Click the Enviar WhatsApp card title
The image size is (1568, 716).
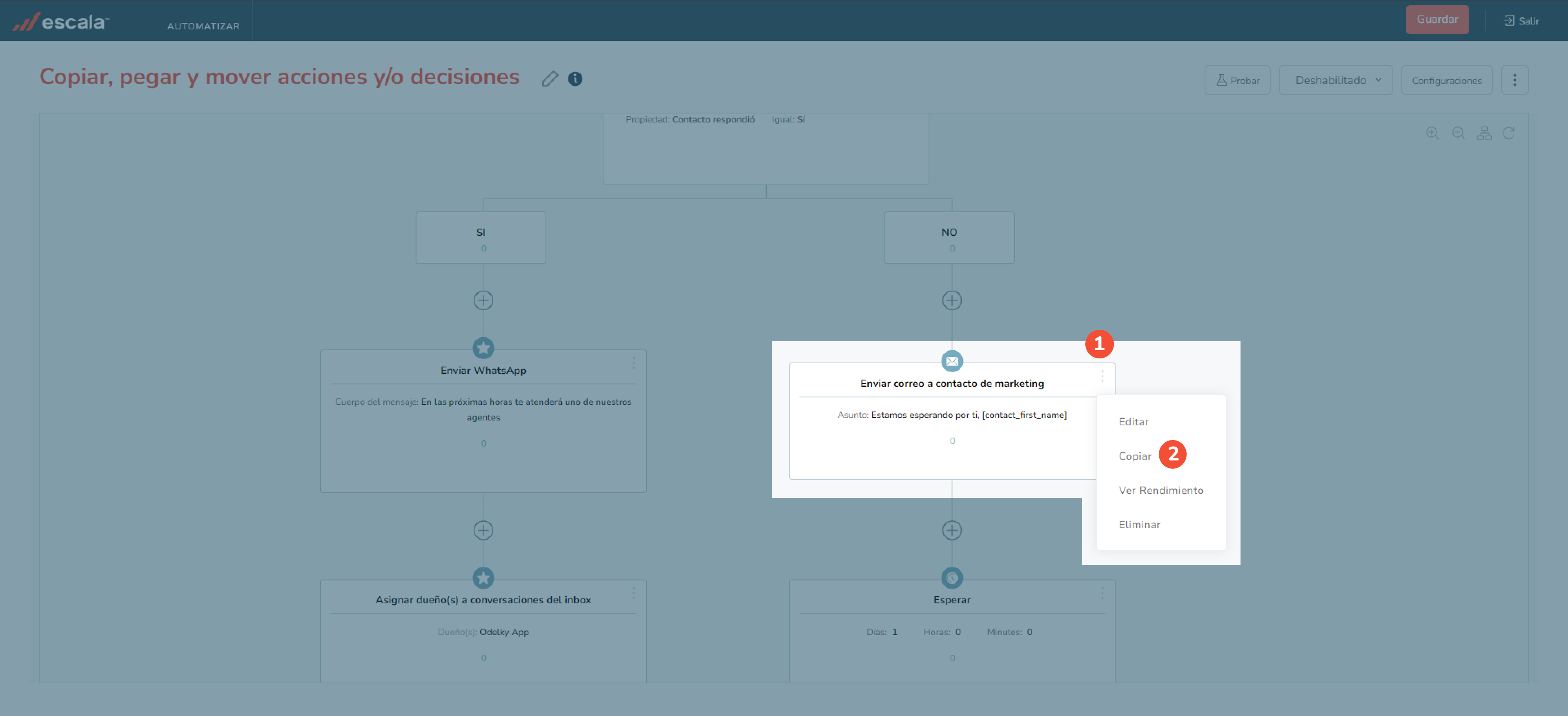tap(483, 371)
